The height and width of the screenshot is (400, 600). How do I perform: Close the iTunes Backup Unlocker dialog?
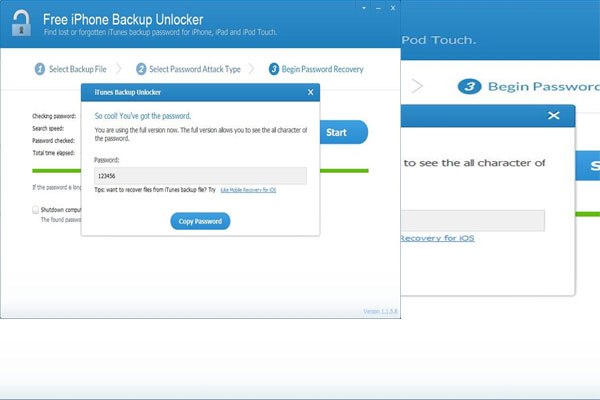tap(311, 92)
